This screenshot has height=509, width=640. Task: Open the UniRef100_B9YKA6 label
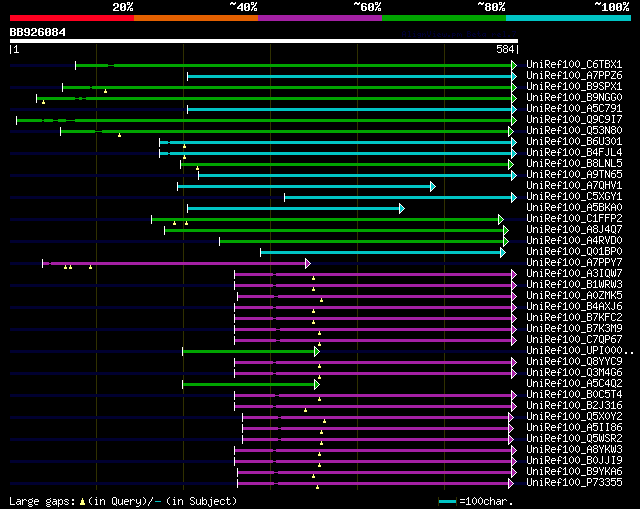574,472
